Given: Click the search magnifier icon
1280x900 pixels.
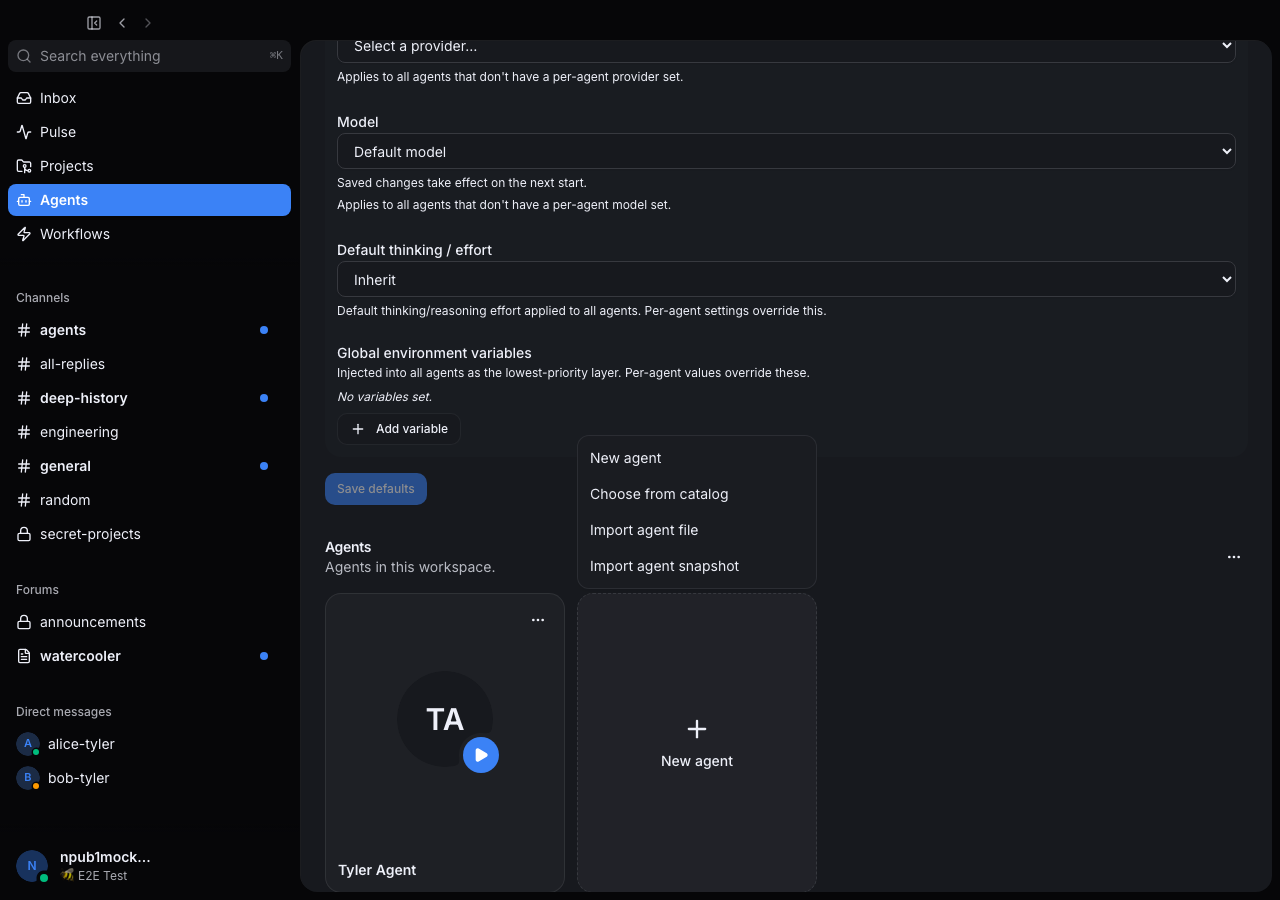Looking at the screenshot, I should 24,56.
